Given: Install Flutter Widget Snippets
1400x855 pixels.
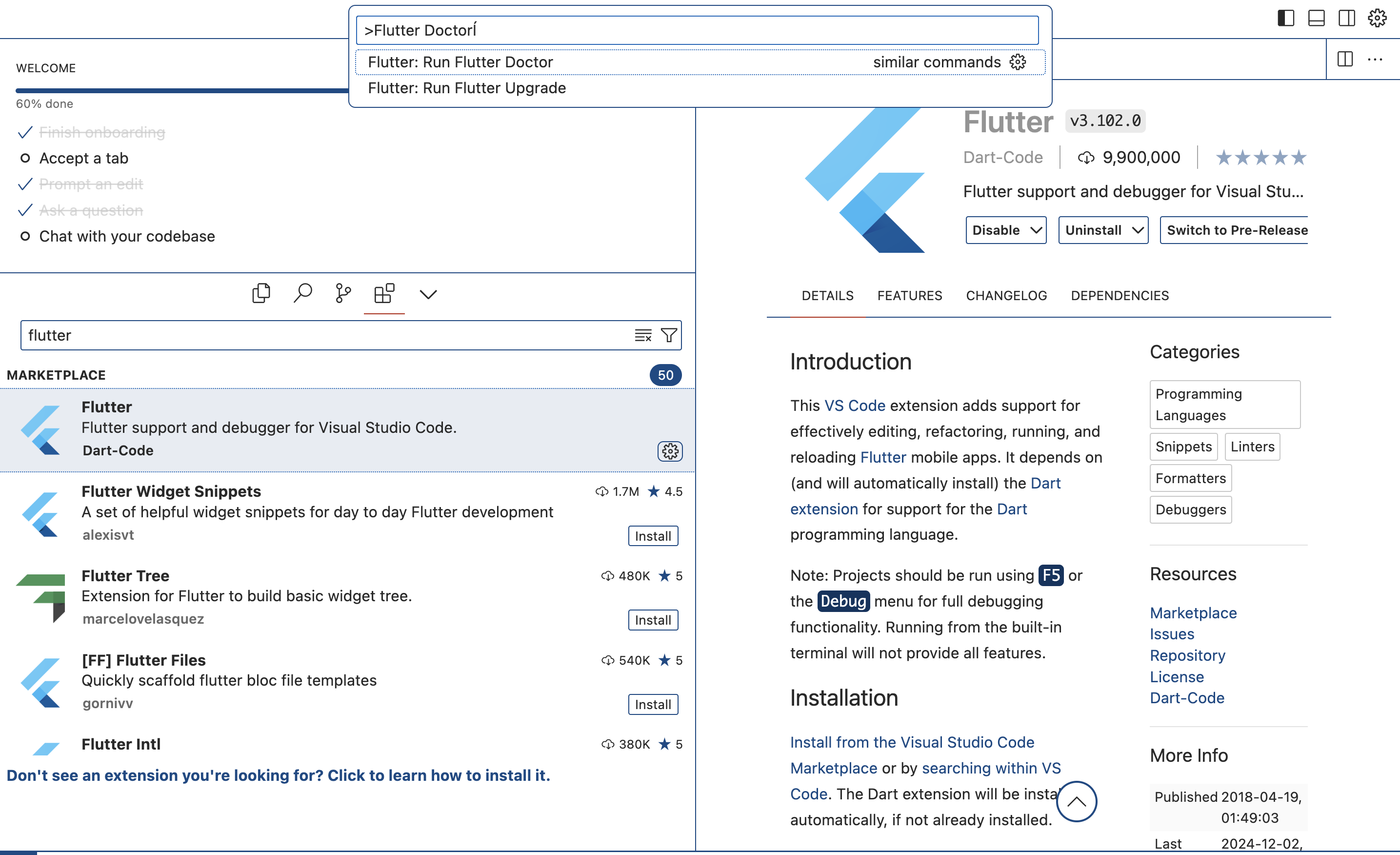Looking at the screenshot, I should 653,536.
